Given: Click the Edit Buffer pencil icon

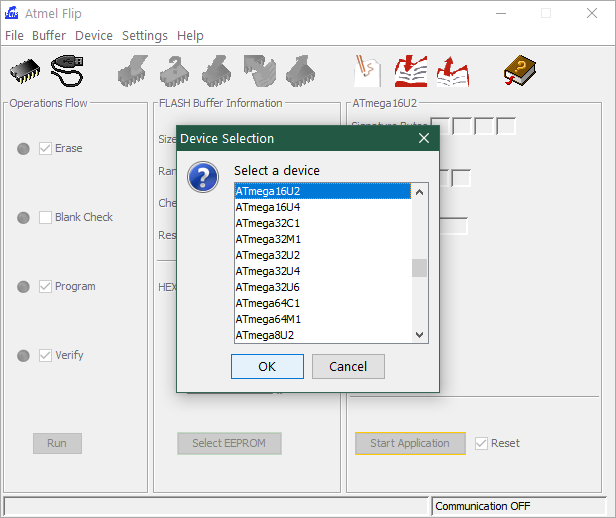Looking at the screenshot, I should pyautogui.click(x=367, y=71).
